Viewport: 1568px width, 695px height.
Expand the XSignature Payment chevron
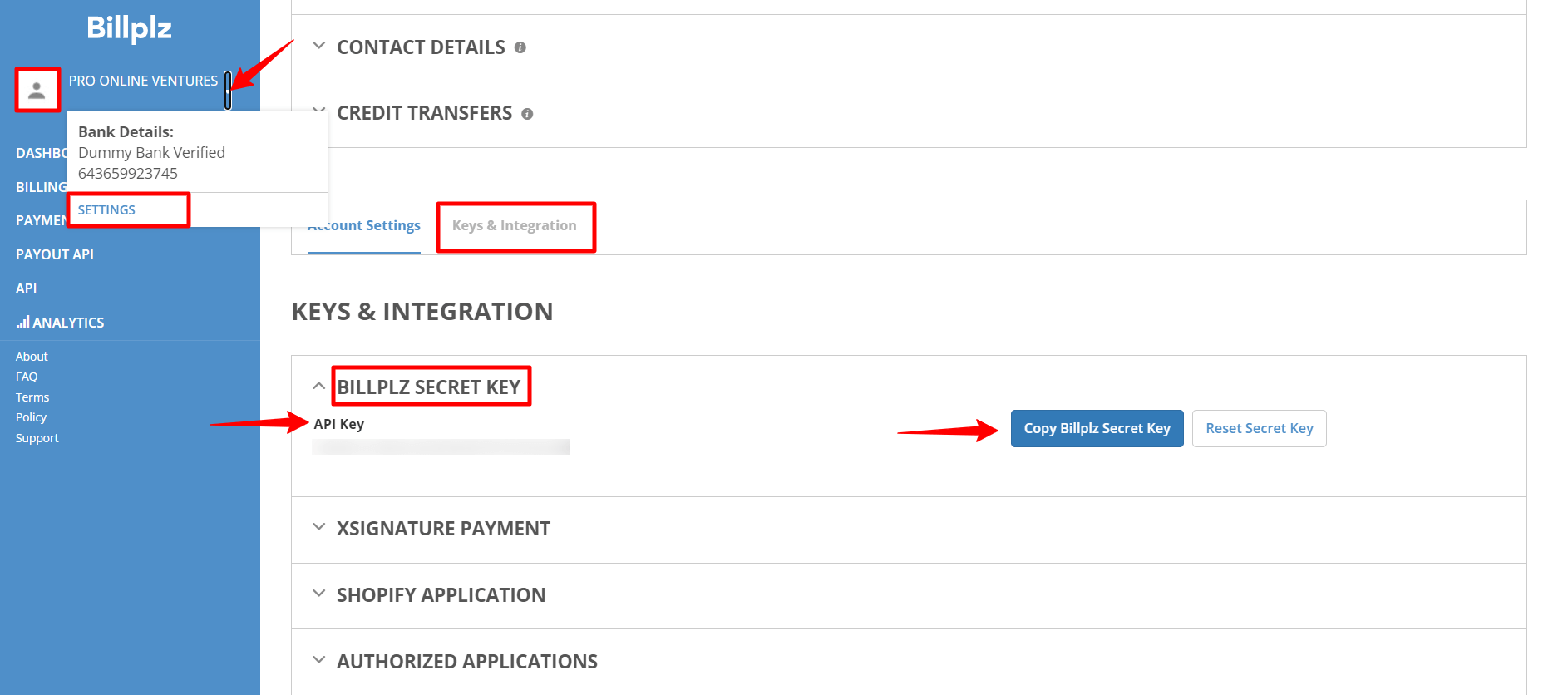[x=318, y=527]
